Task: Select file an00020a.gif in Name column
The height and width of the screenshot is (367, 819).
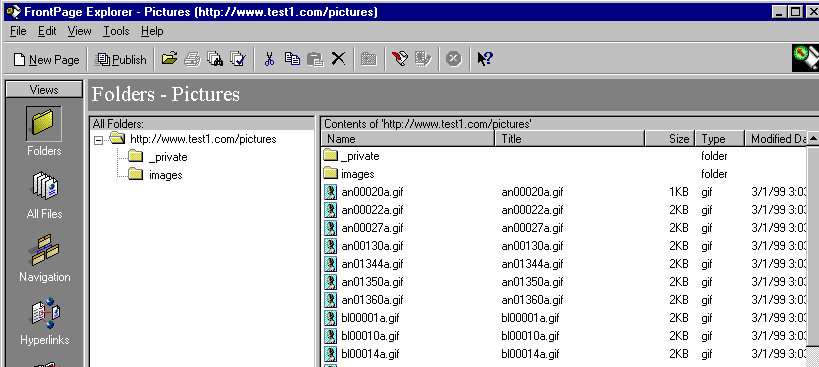Action: tap(372, 192)
